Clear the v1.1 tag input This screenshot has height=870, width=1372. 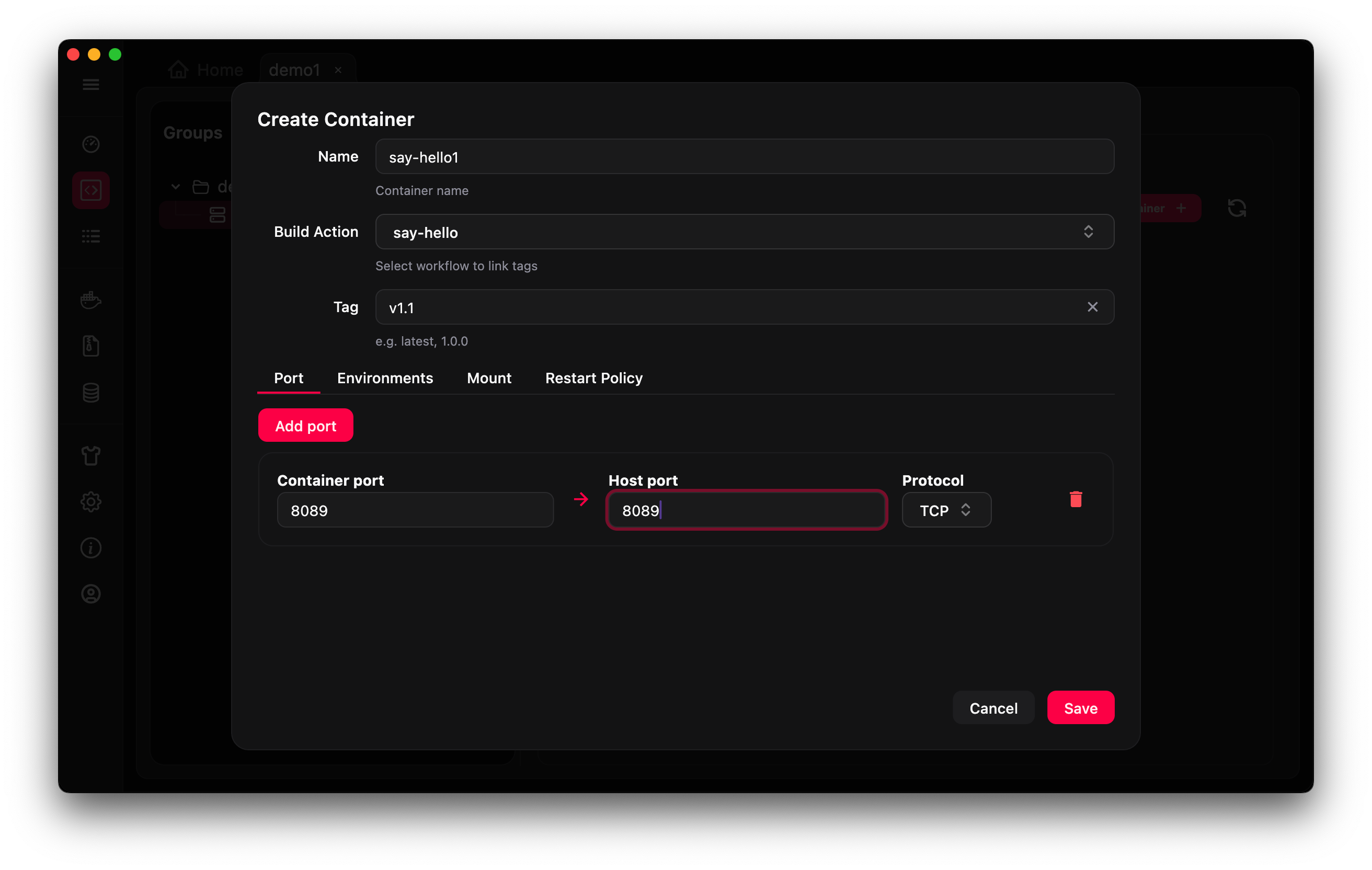pyautogui.click(x=1092, y=307)
